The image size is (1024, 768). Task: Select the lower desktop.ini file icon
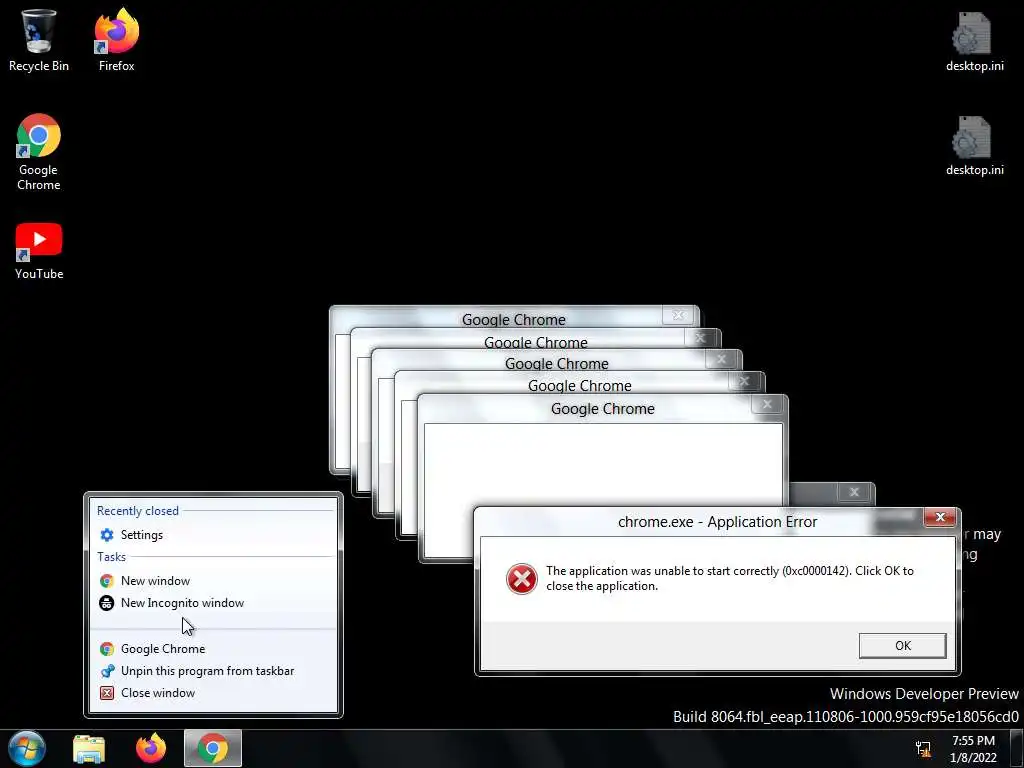click(974, 146)
